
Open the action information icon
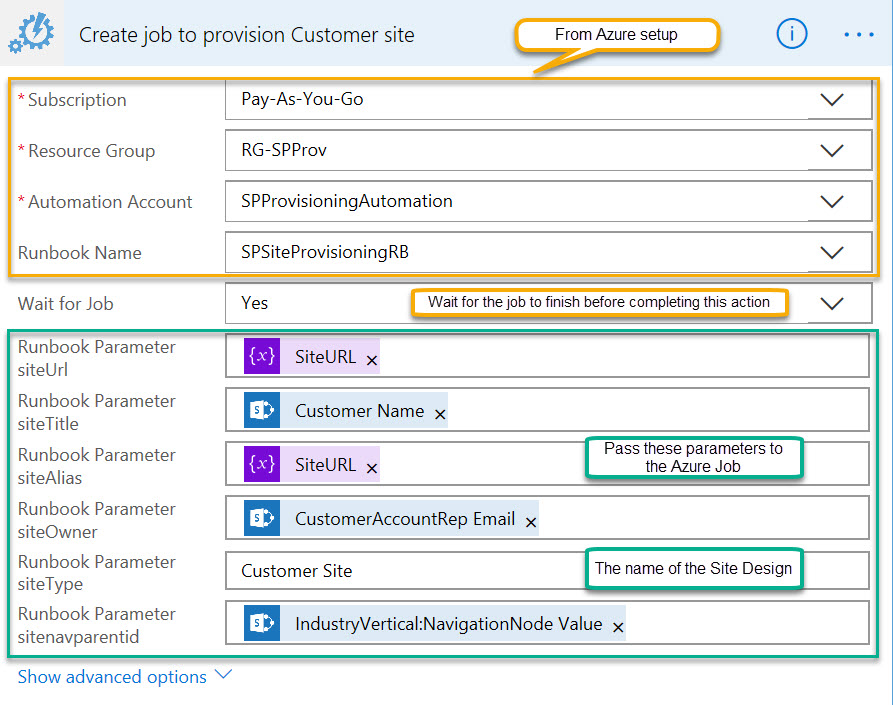pos(792,33)
